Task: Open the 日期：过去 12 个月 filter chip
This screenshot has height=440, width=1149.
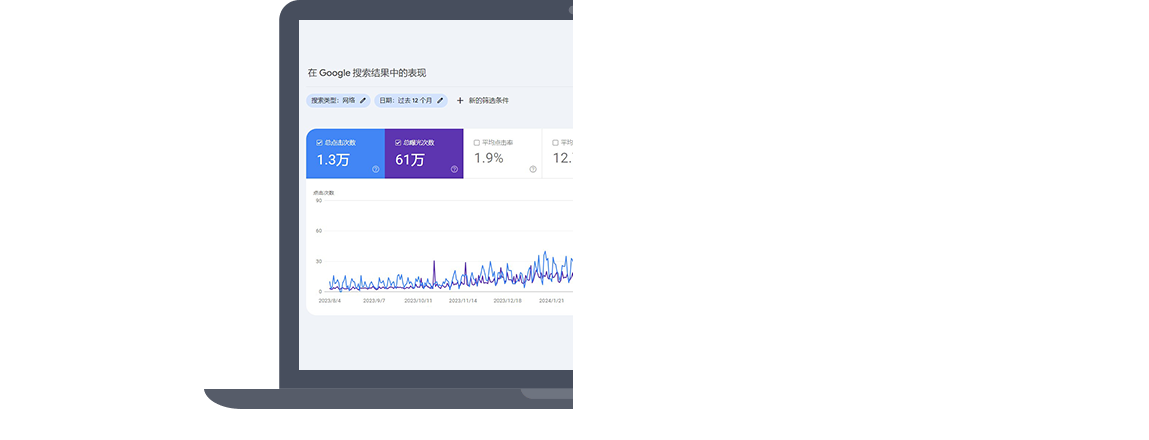Action: [x=405, y=101]
